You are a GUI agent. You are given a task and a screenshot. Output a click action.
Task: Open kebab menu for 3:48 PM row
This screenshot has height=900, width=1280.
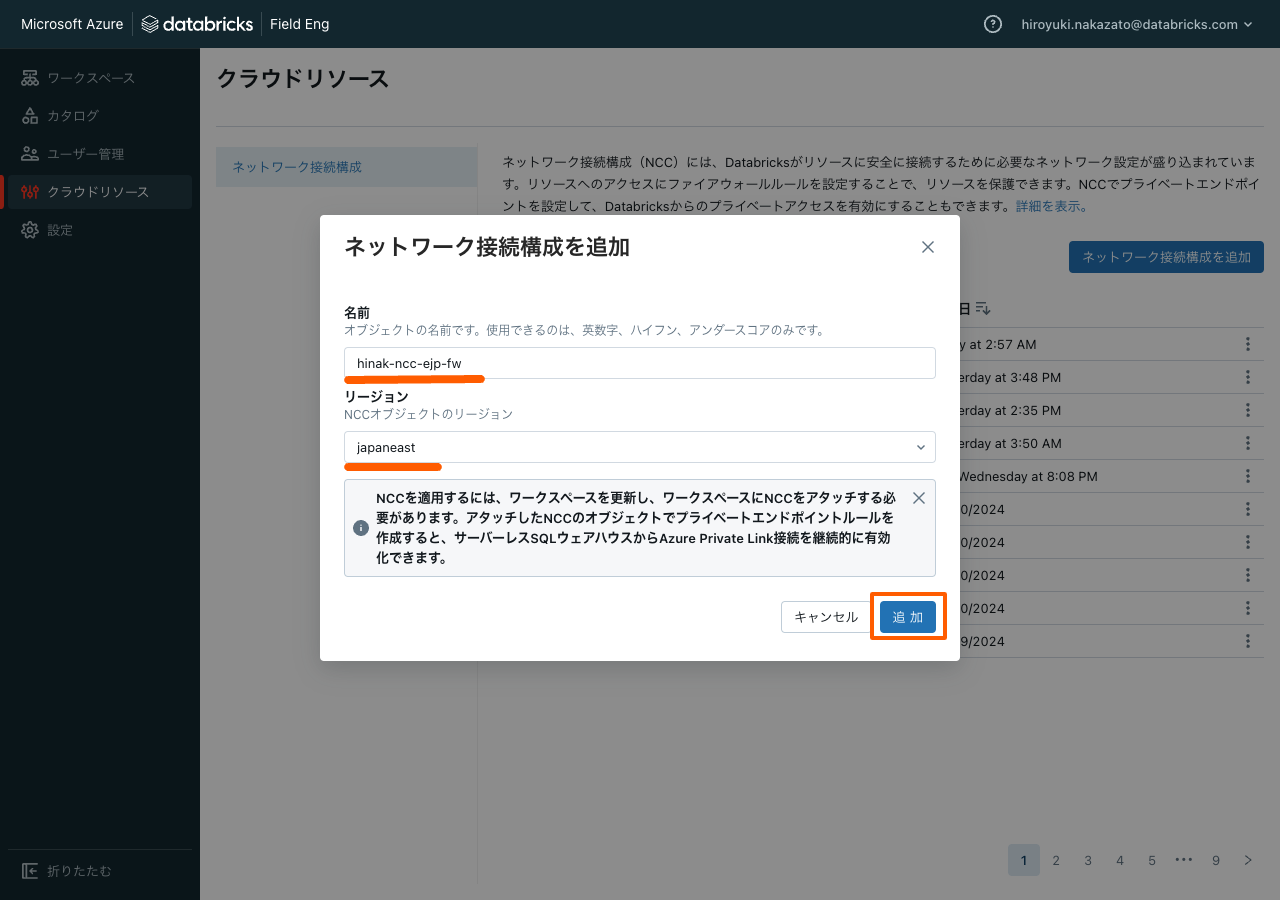[x=1248, y=377]
